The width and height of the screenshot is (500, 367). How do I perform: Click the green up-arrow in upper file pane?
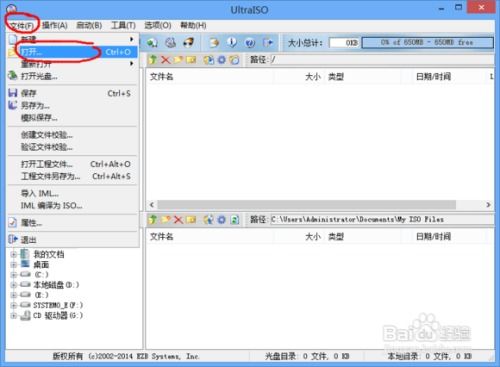153,60
